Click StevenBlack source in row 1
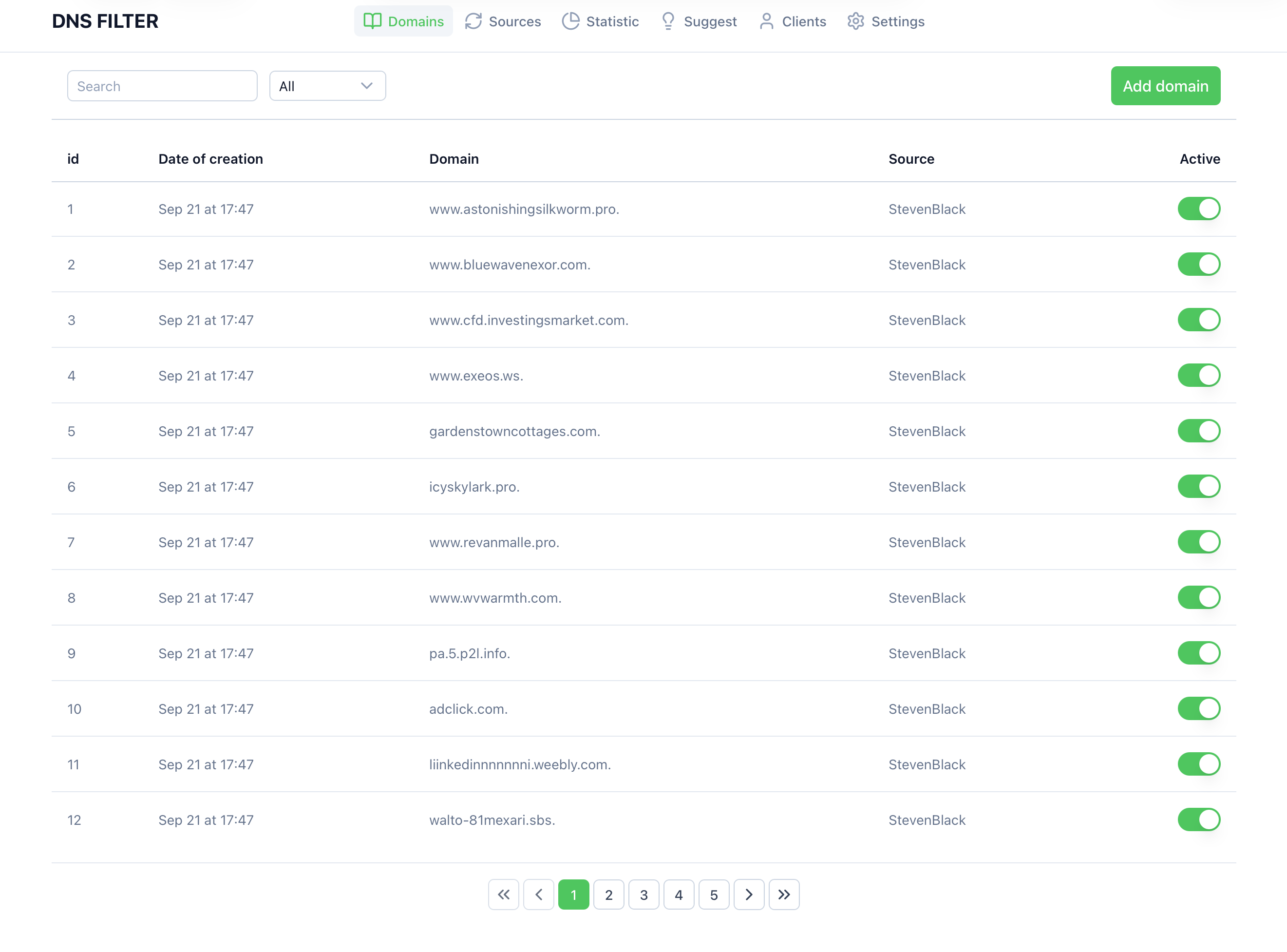 click(x=927, y=209)
